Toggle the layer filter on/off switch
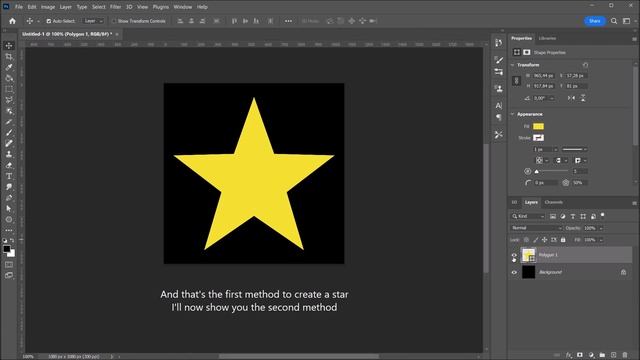640x360 pixels. [x=603, y=215]
